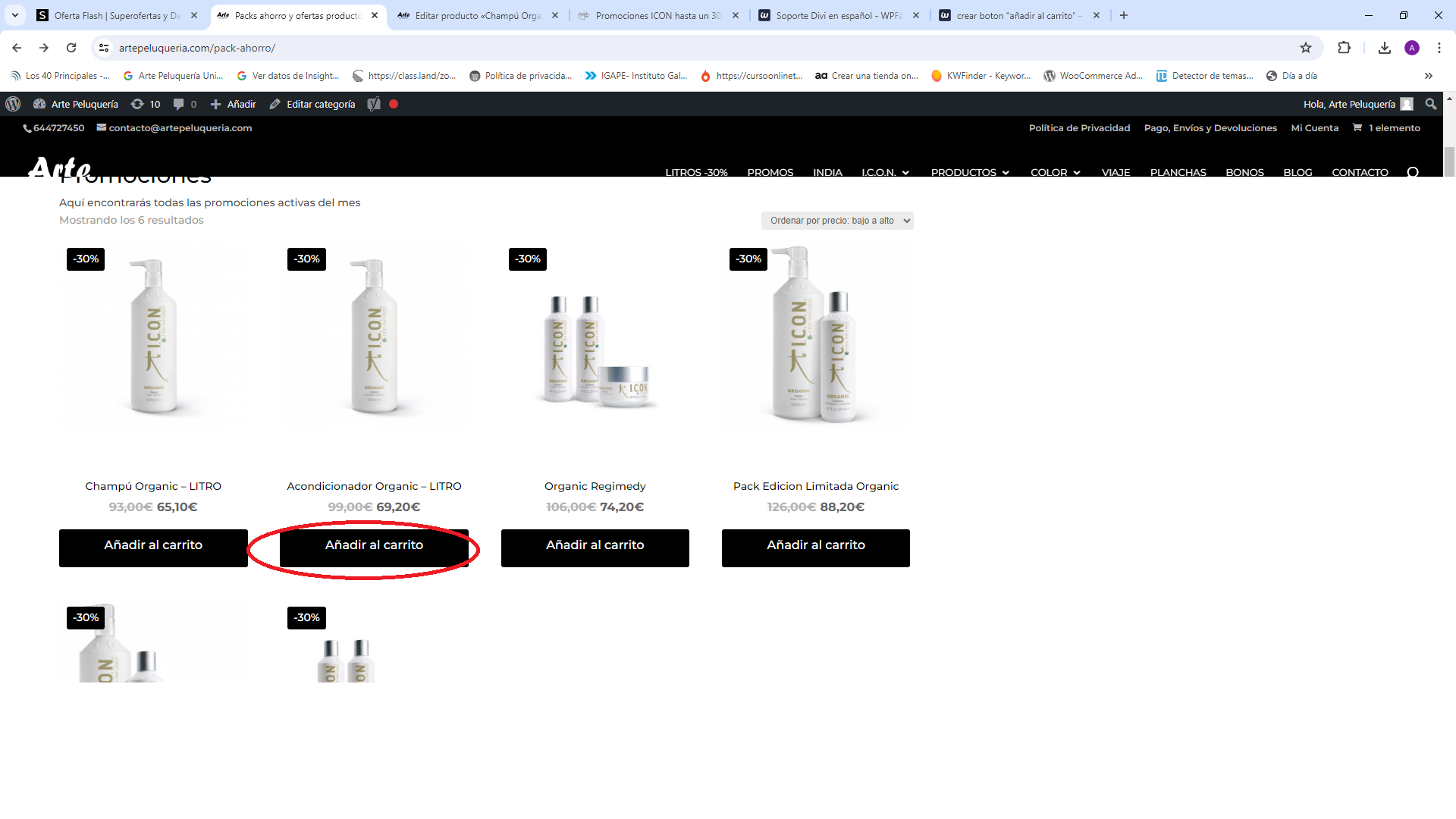The height and width of the screenshot is (819, 1456).
Task: Open PROMOS menu item
Action: tap(770, 172)
